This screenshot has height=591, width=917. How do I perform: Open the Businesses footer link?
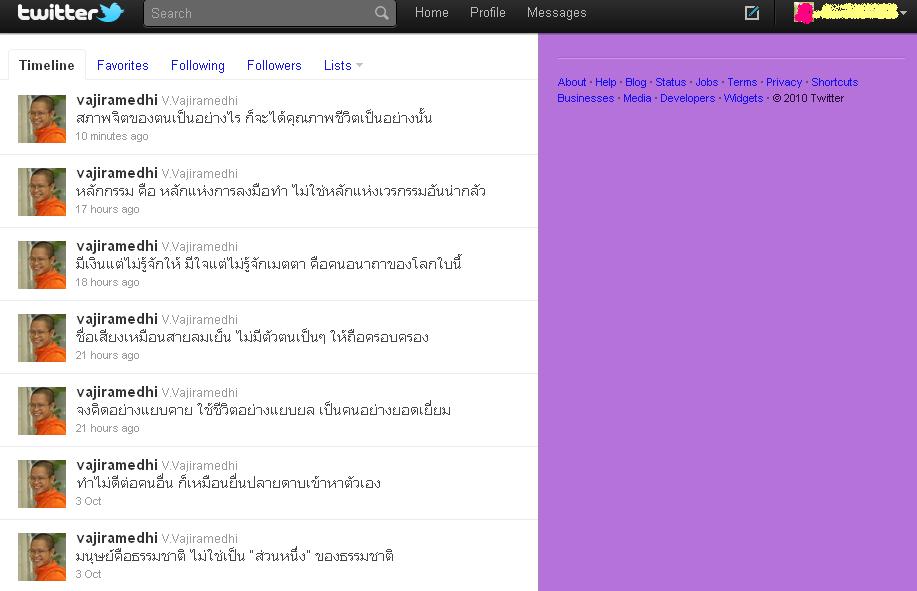tap(585, 98)
